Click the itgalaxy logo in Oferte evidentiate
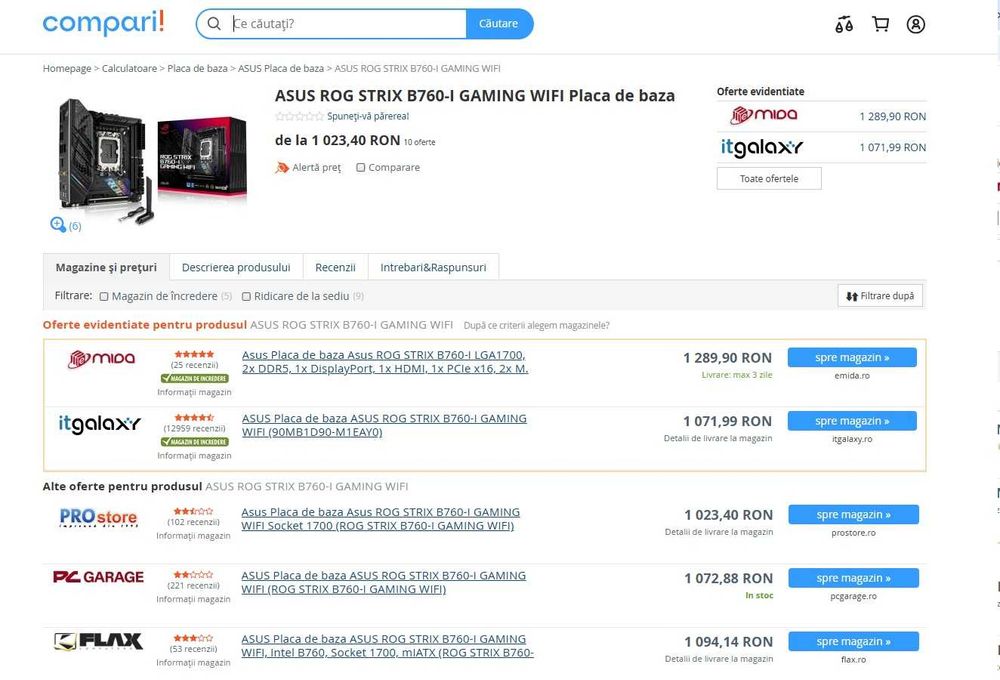Screen dimensions: 1000x680 coord(761,147)
